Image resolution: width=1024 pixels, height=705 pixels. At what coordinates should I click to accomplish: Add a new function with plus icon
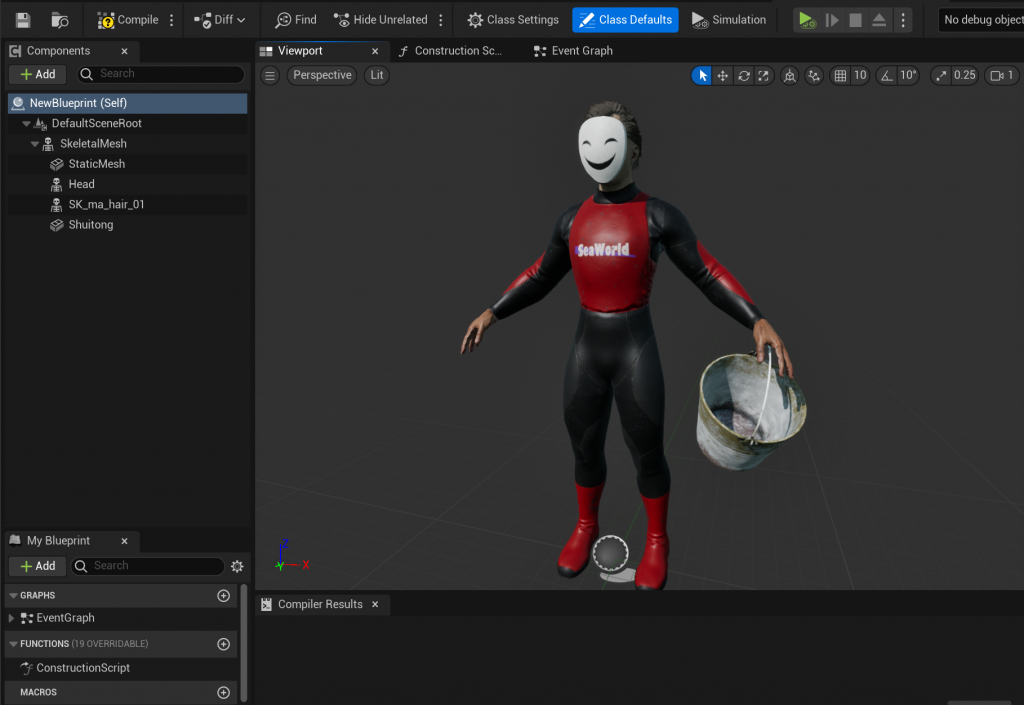(x=223, y=644)
